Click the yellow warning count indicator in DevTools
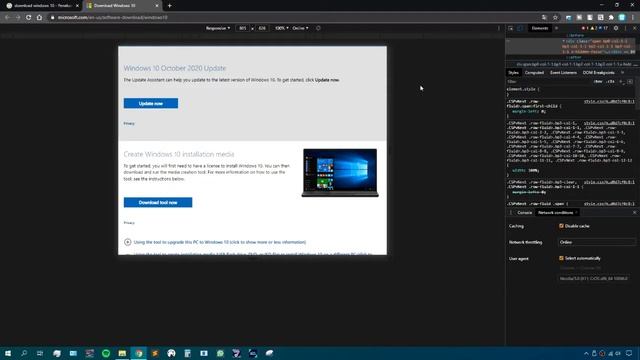 click(x=594, y=28)
